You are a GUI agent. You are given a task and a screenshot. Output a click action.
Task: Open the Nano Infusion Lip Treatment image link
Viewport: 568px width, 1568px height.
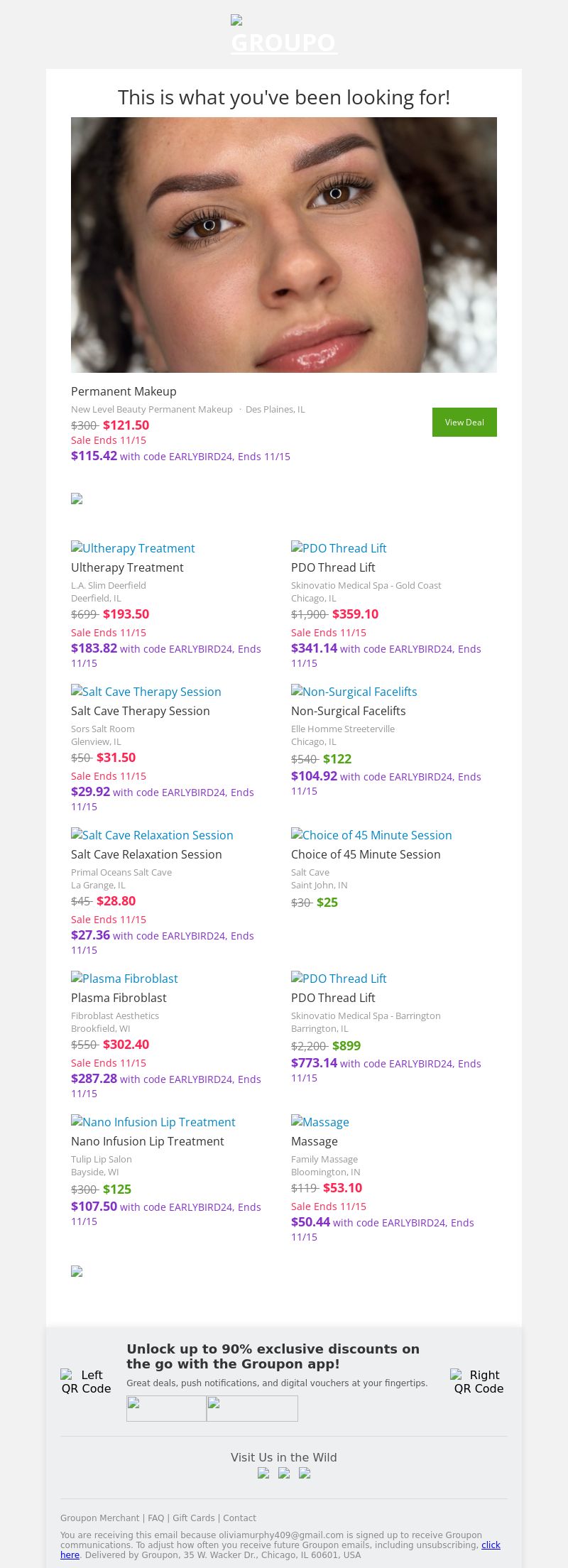(153, 1122)
